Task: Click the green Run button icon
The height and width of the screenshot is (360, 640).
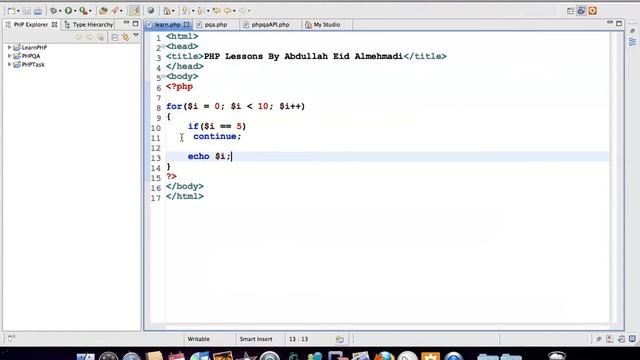Action: pos(68,11)
